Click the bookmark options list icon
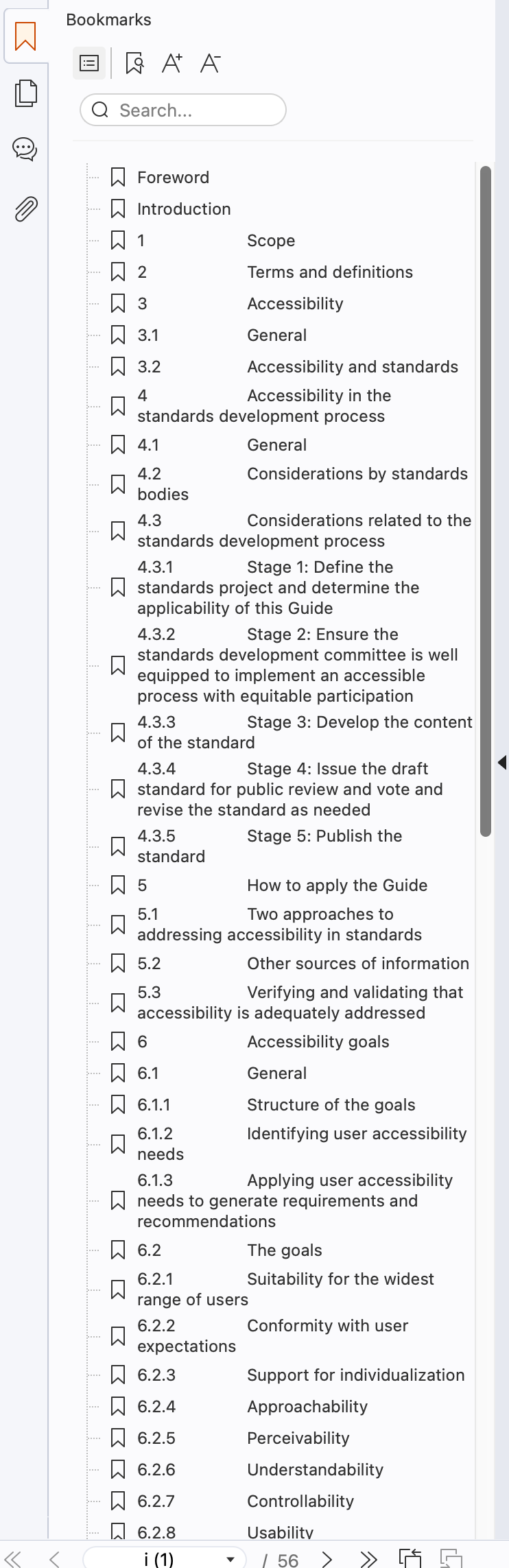Screen dimensions: 509x1568 point(89,64)
